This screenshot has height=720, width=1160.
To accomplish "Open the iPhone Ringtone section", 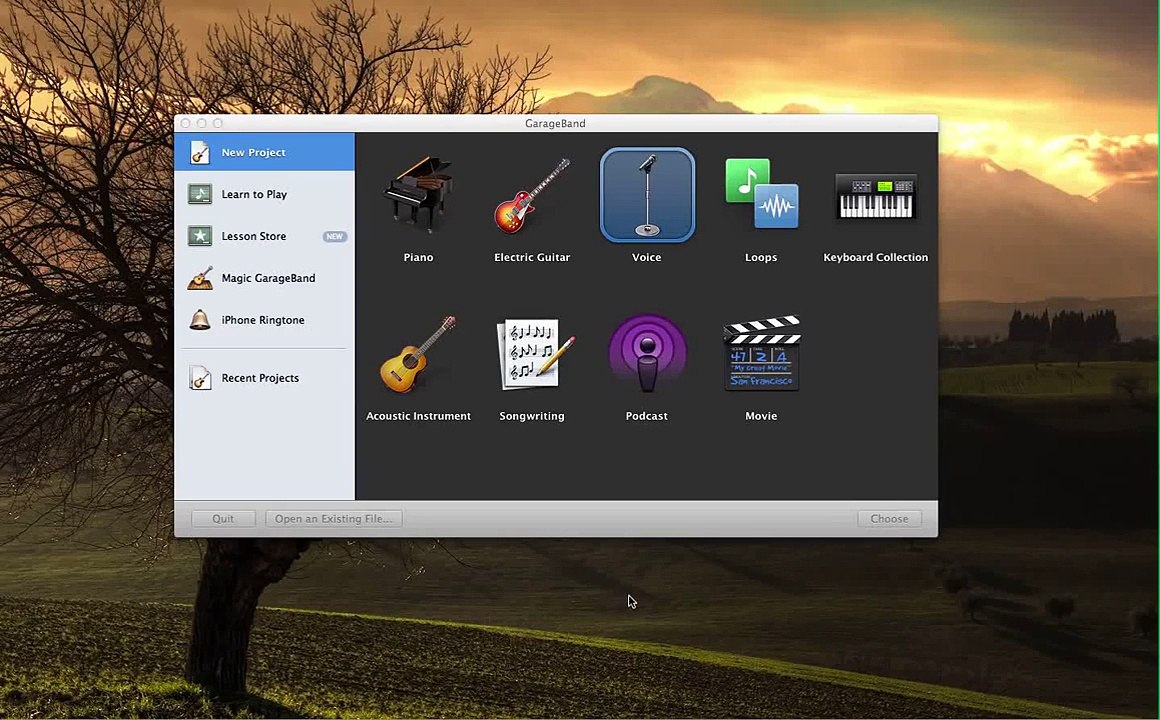I will [265, 320].
